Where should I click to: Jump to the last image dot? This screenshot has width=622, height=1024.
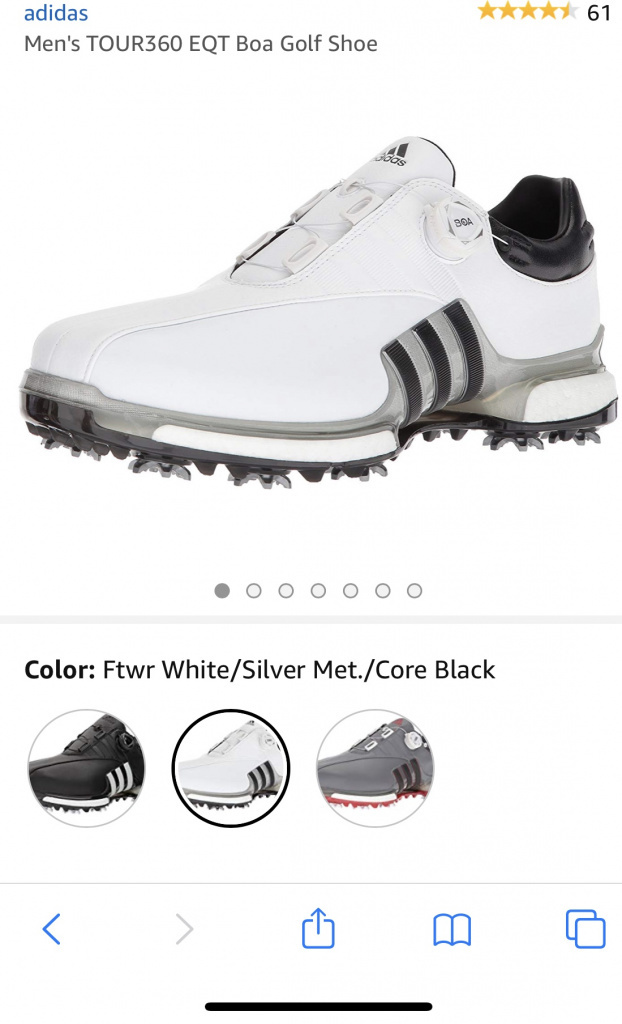tap(414, 590)
